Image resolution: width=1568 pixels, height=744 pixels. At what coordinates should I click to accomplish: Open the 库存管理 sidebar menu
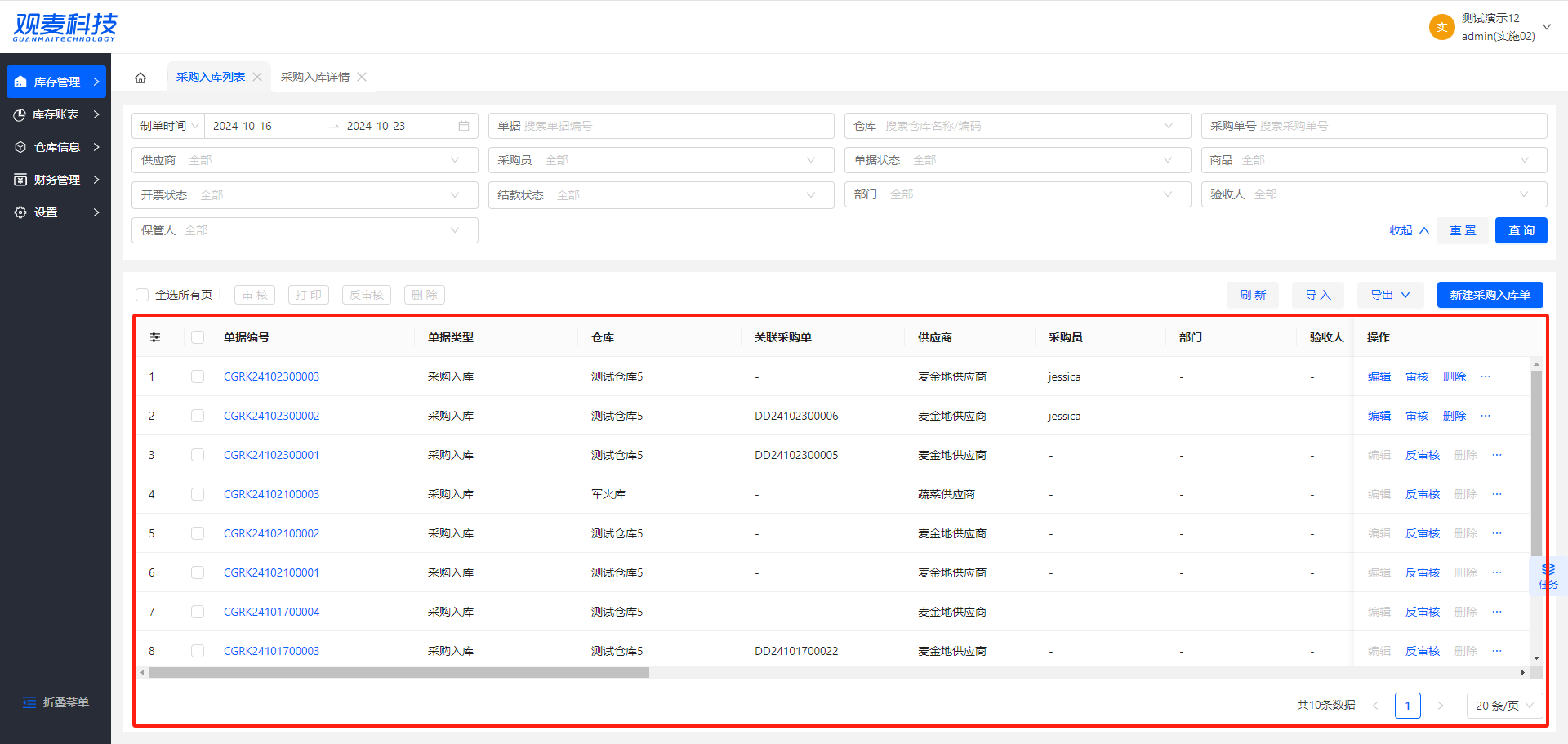pyautogui.click(x=56, y=82)
